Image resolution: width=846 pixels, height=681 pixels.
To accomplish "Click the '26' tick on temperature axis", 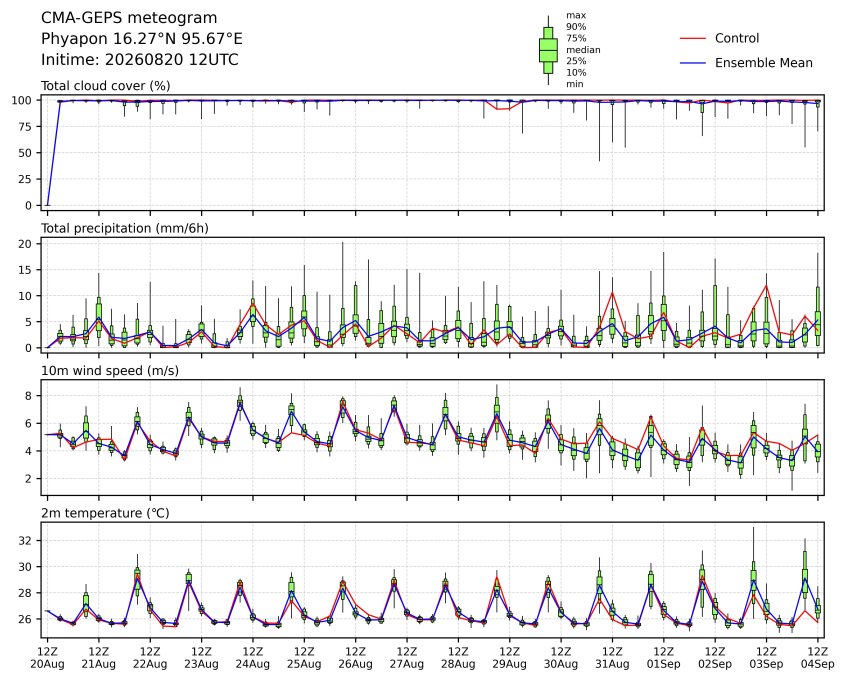I will [25, 619].
